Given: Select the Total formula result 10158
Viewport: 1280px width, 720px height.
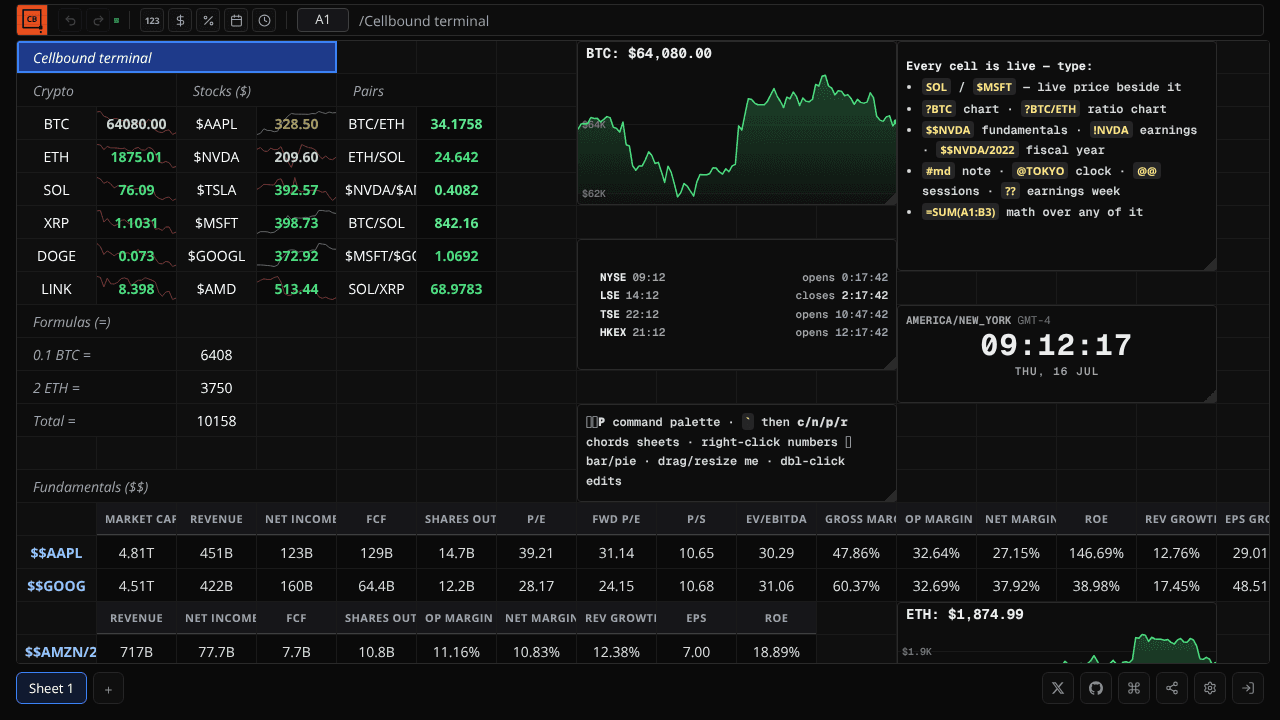Looking at the screenshot, I should click(217, 421).
